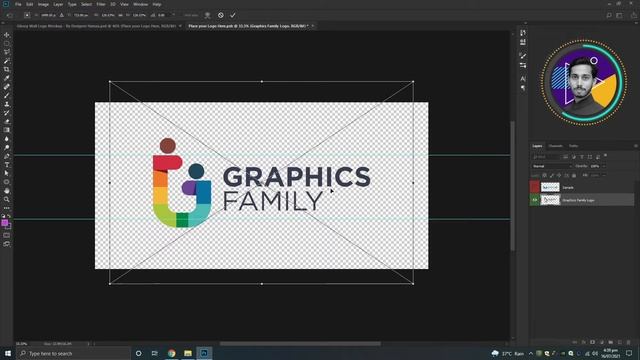The width and height of the screenshot is (640, 360).
Task: Select the Hand tool
Action: pyautogui.click(x=7, y=191)
